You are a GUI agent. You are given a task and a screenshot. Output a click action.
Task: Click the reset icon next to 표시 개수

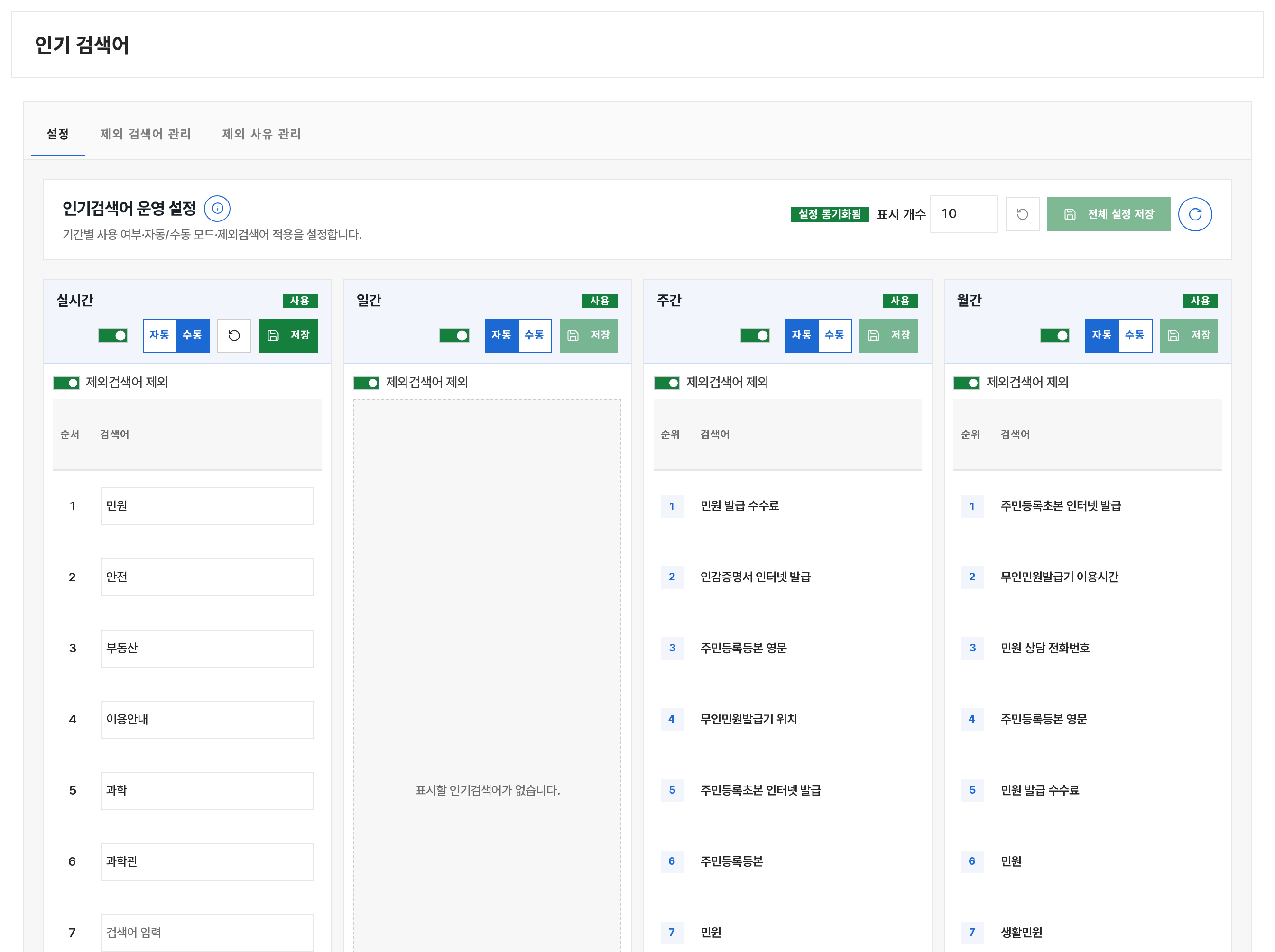[x=1022, y=214]
